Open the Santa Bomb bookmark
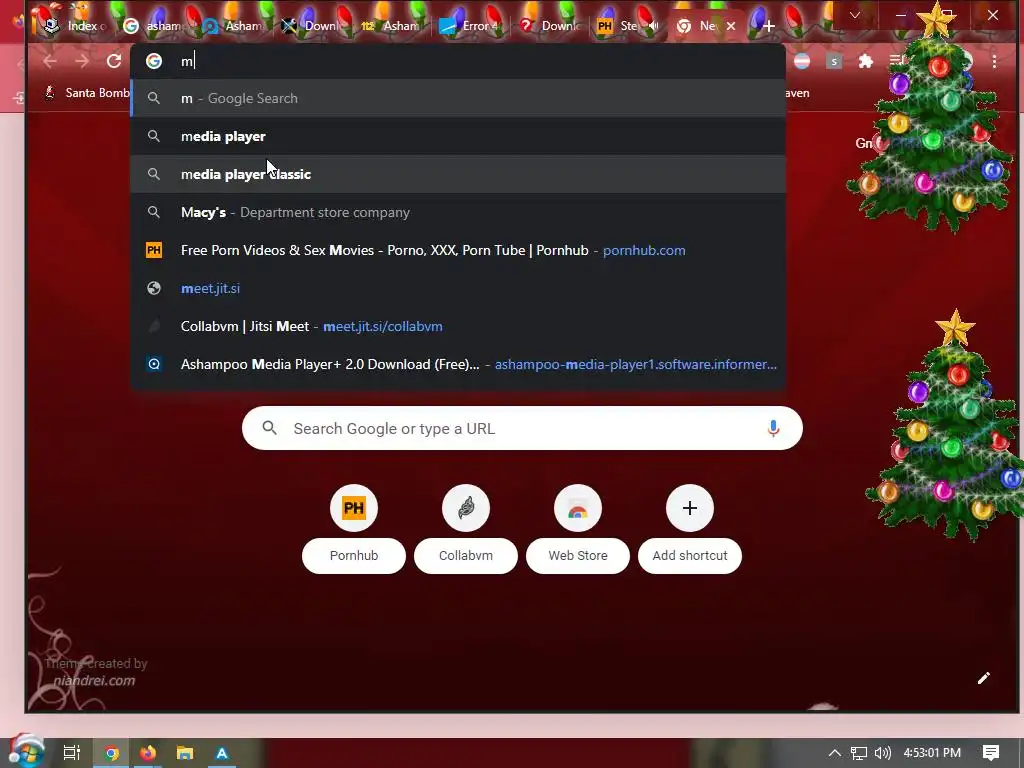Image resolution: width=1024 pixels, height=768 pixels. coord(88,93)
